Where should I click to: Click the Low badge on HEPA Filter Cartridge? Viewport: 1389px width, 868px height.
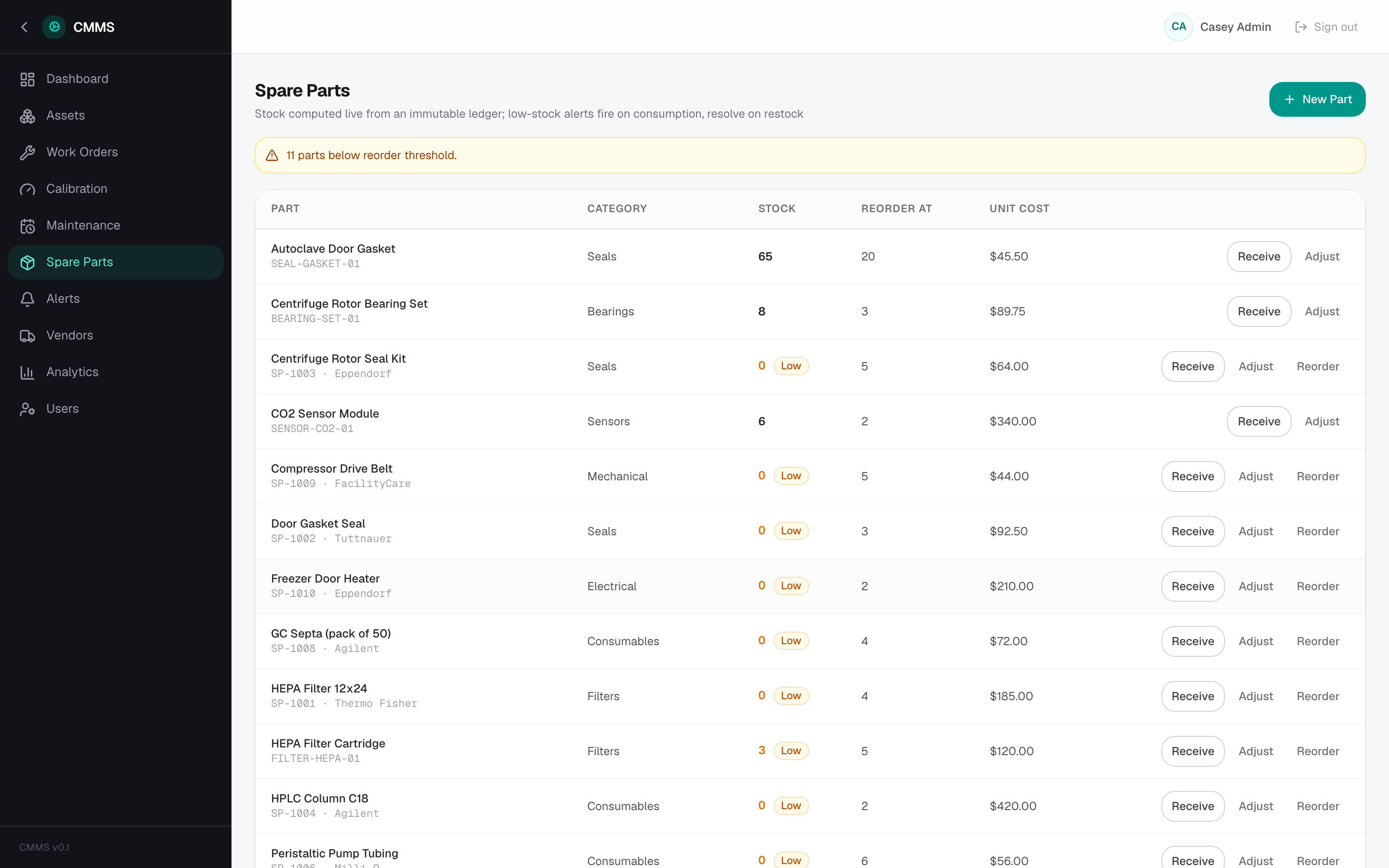pyautogui.click(x=791, y=750)
